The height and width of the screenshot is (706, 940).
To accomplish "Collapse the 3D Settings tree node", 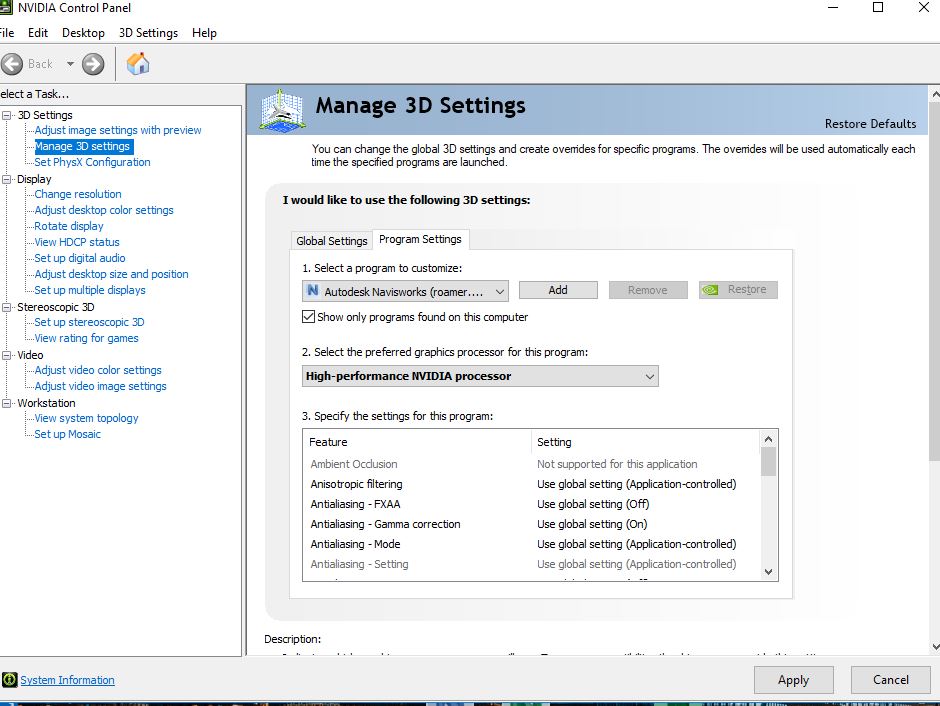I will point(7,115).
